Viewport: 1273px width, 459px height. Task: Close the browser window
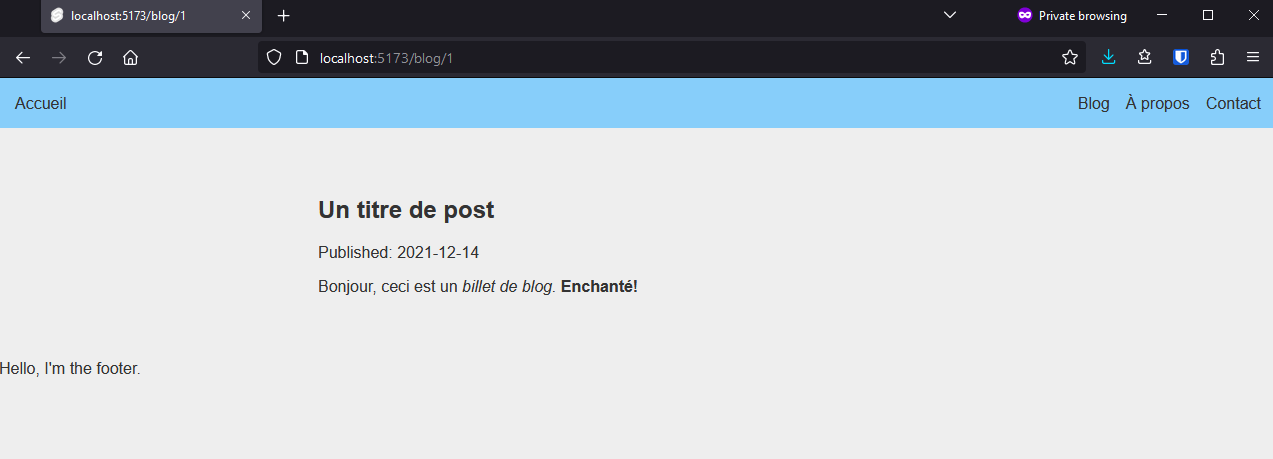pyautogui.click(x=1253, y=16)
